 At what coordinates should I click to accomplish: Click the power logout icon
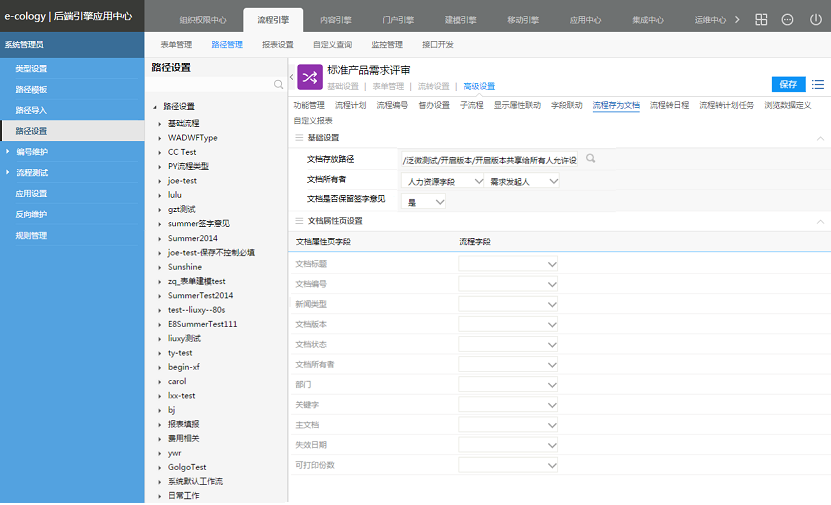(816, 20)
